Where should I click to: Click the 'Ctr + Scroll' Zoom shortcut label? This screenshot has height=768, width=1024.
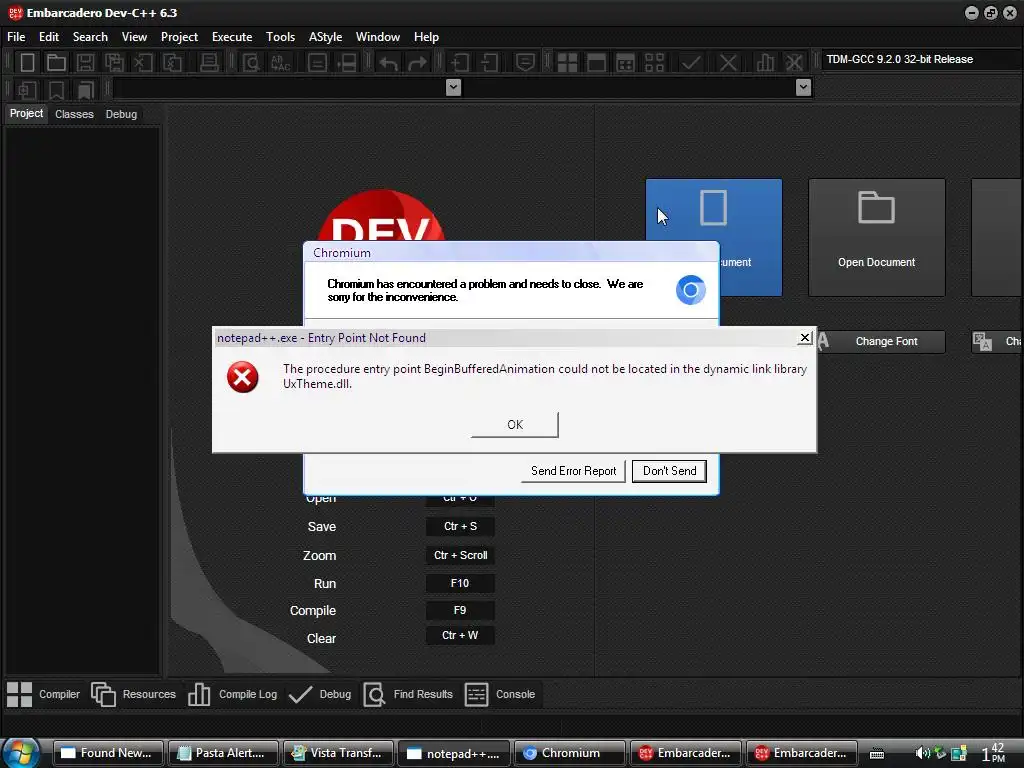tap(460, 555)
